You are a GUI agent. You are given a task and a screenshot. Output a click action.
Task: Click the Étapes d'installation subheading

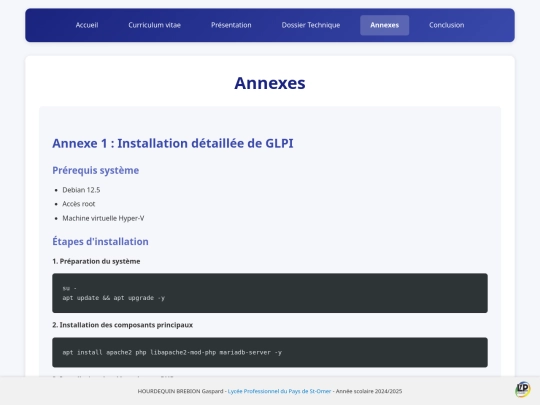(x=100, y=241)
